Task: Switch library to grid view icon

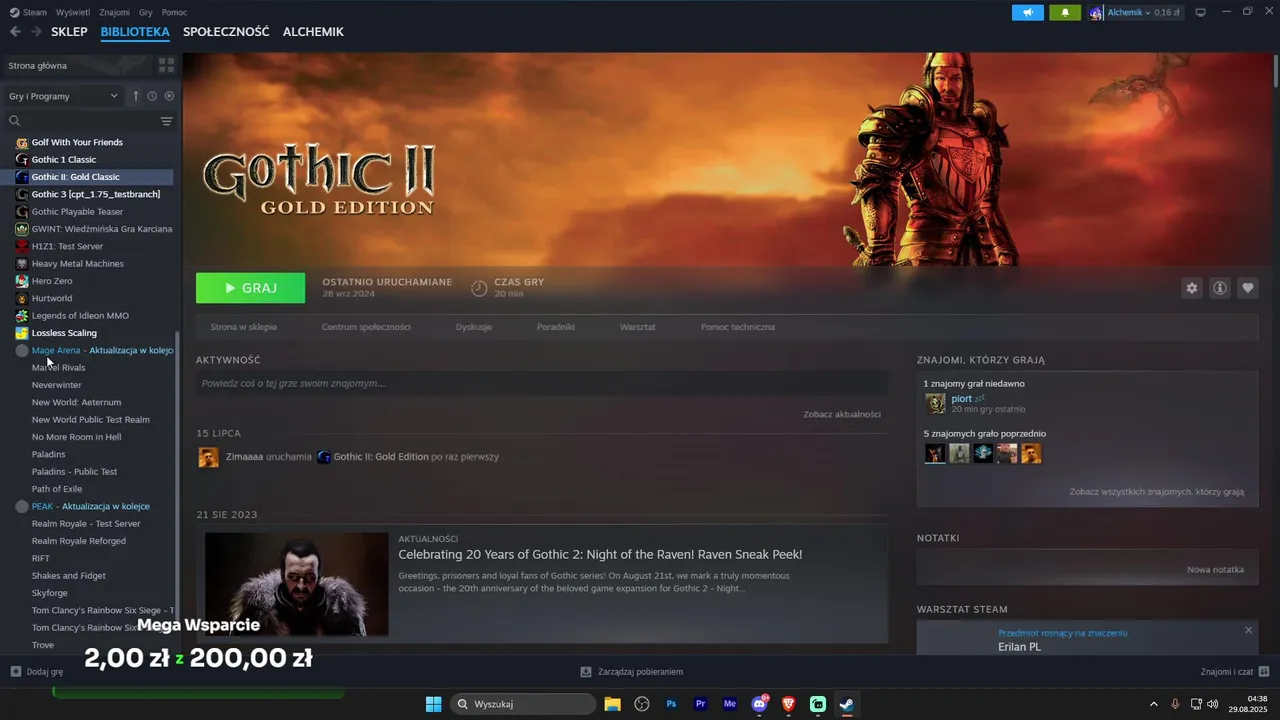Action: pyautogui.click(x=166, y=65)
